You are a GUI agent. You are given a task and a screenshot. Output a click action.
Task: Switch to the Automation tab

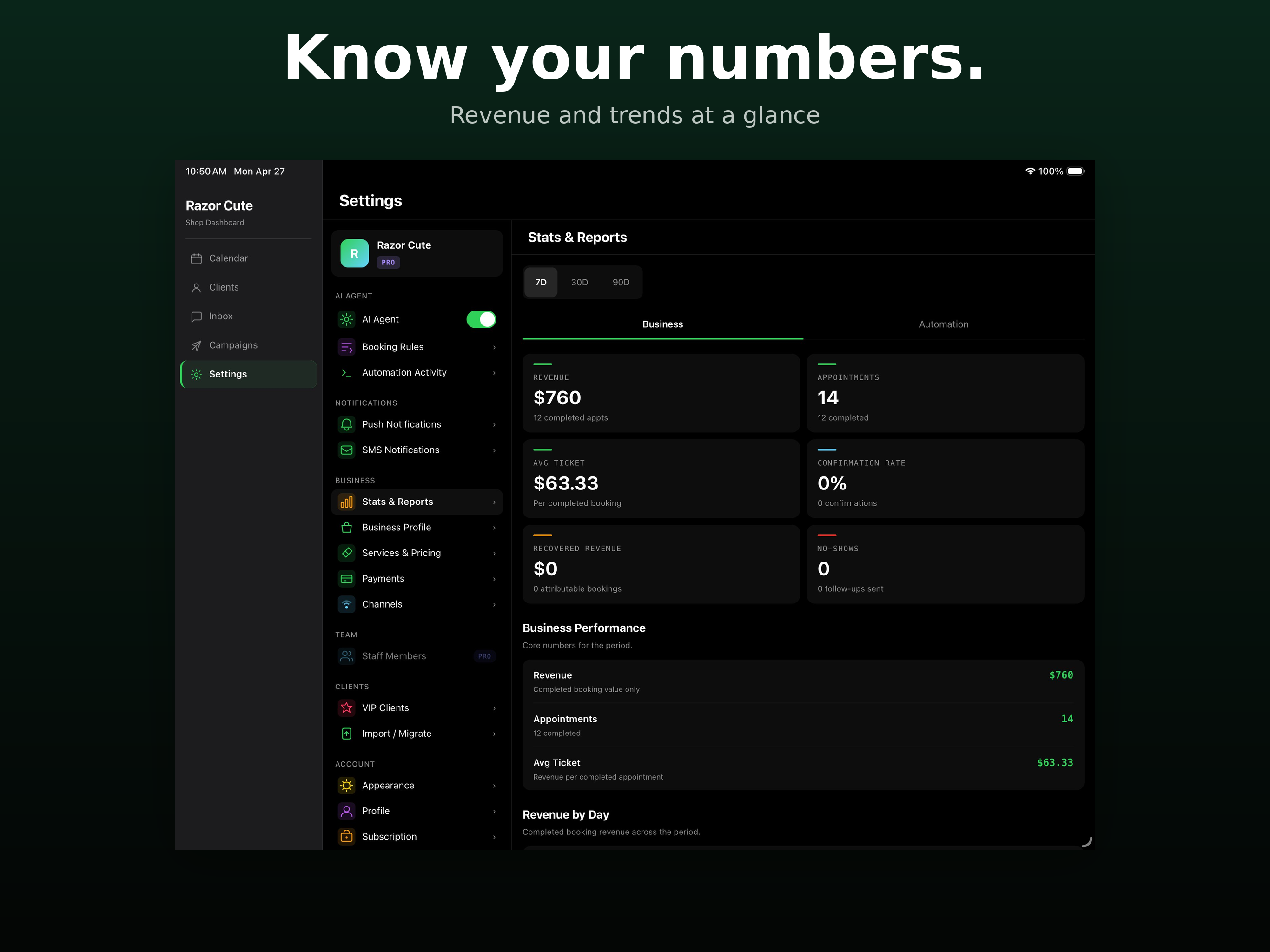pos(943,324)
